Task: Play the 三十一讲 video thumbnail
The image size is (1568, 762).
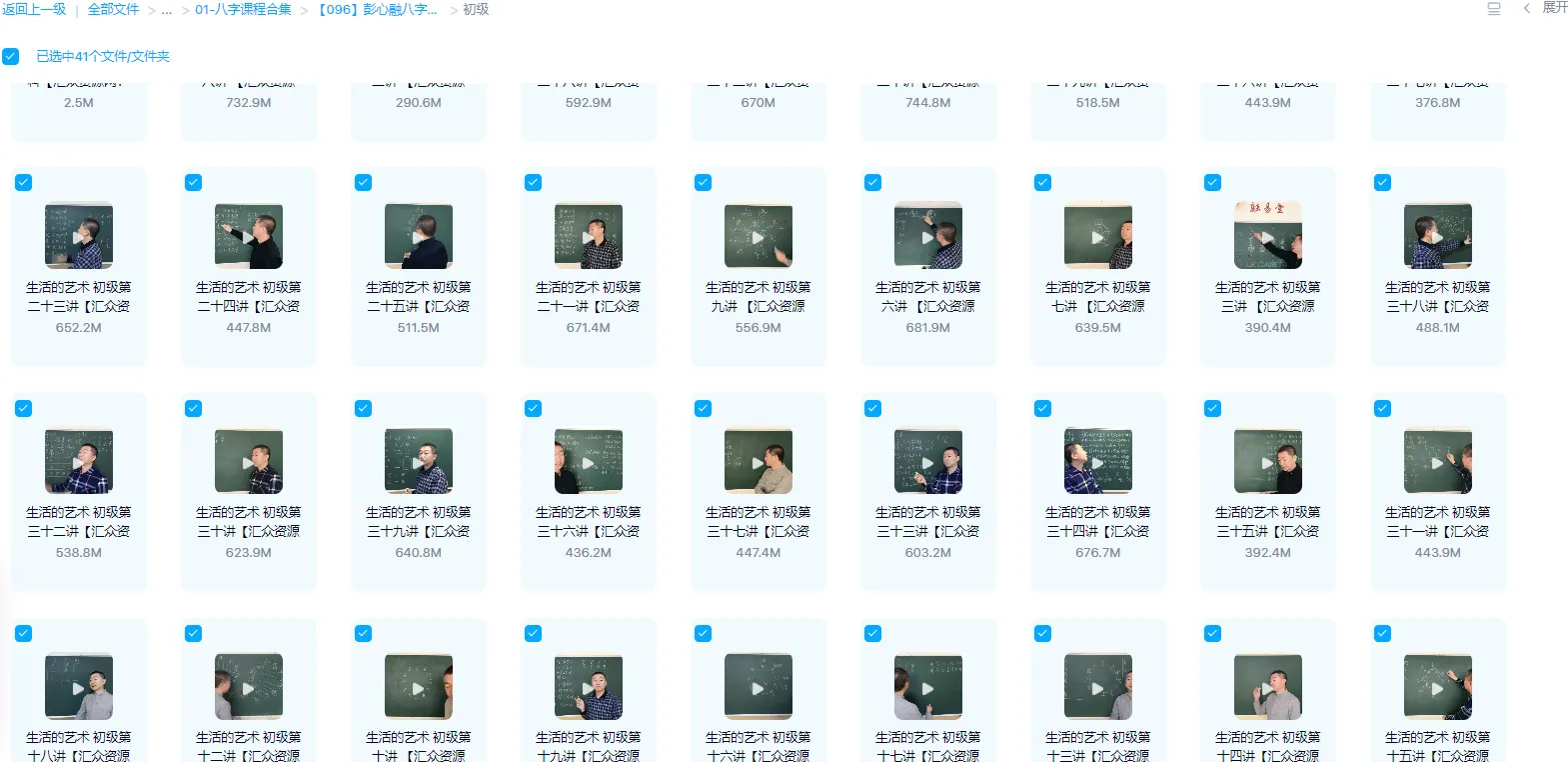Action: click(1438, 461)
